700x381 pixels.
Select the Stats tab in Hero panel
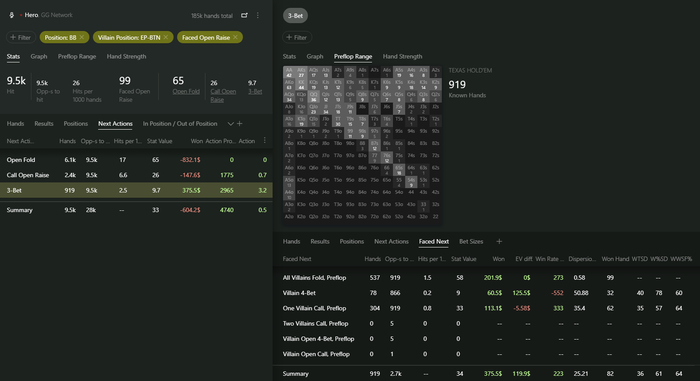tap(13, 56)
